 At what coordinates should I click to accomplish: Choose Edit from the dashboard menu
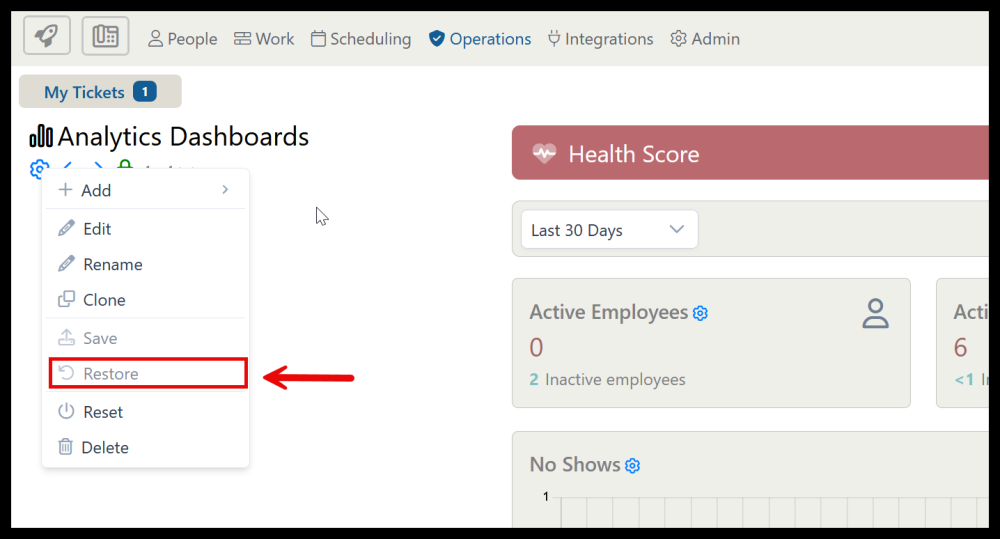(x=97, y=229)
